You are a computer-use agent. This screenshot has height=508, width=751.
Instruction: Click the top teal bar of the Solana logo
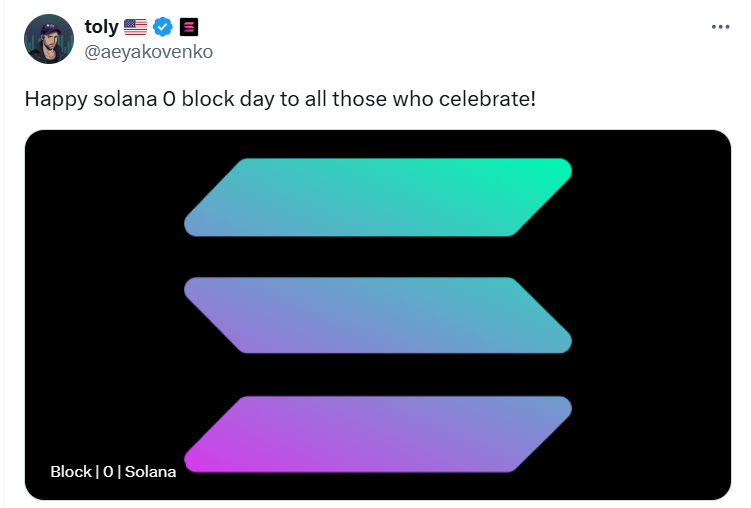(378, 197)
